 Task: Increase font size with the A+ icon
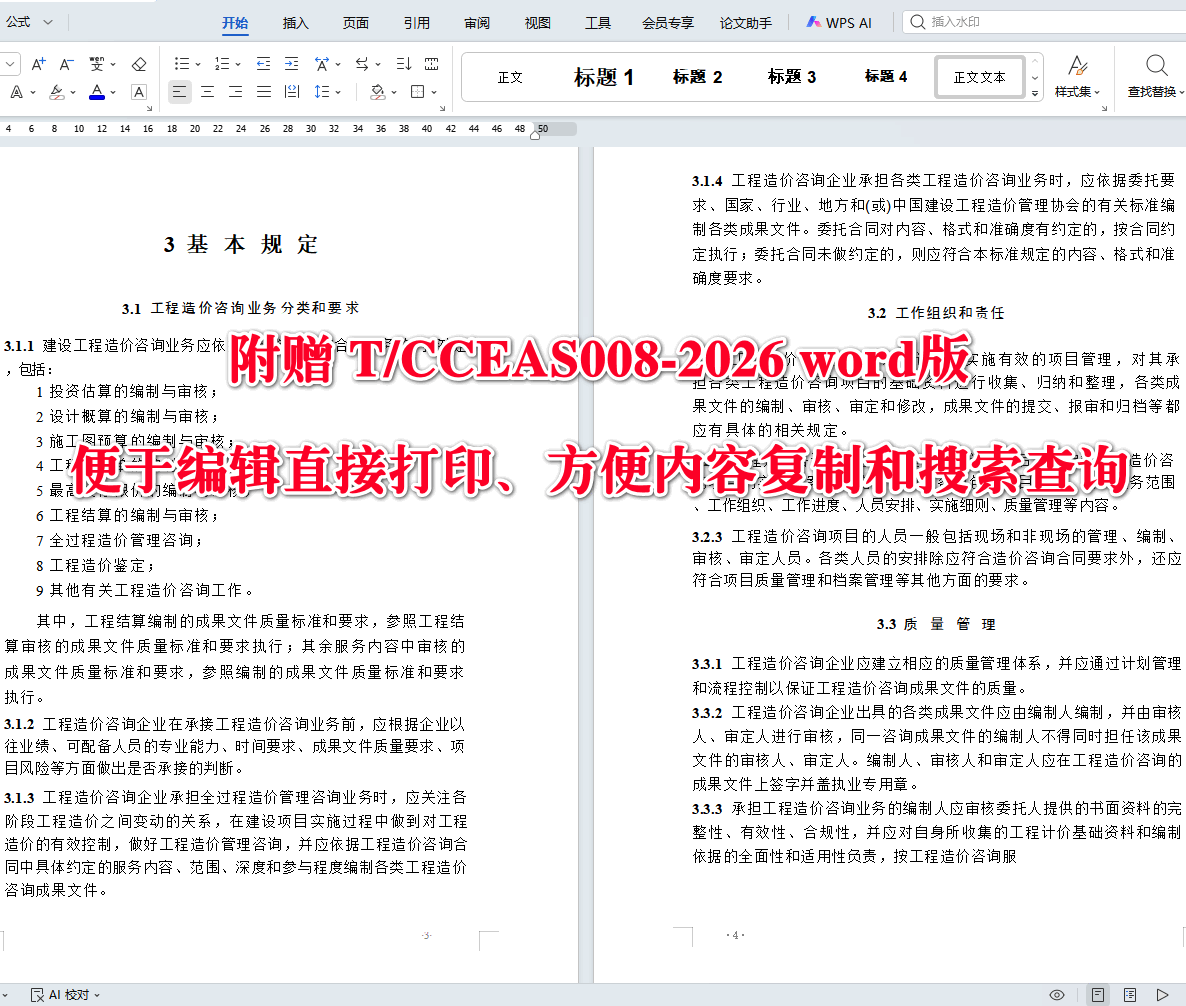pyautogui.click(x=38, y=64)
